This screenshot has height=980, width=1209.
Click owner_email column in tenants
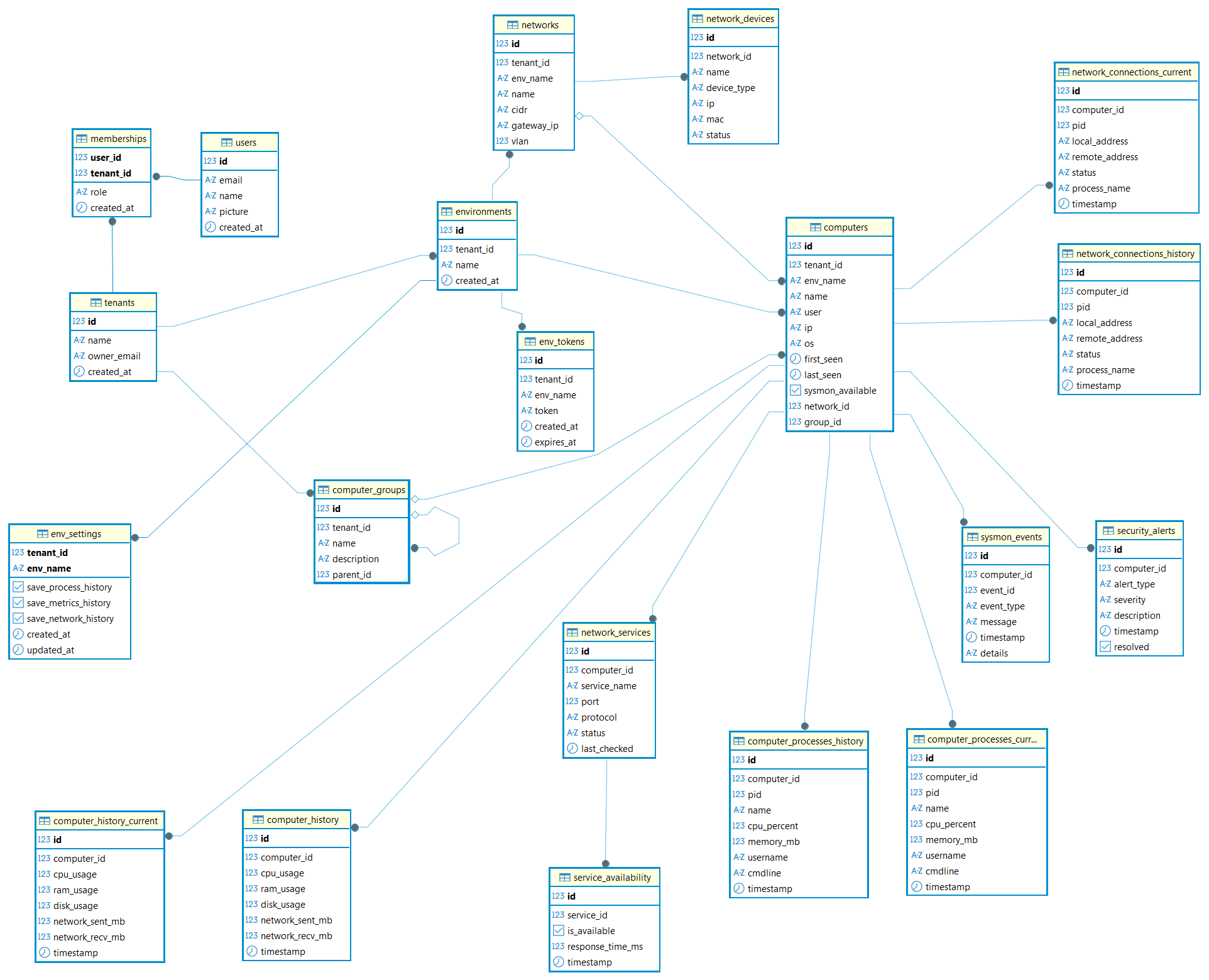click(x=114, y=356)
